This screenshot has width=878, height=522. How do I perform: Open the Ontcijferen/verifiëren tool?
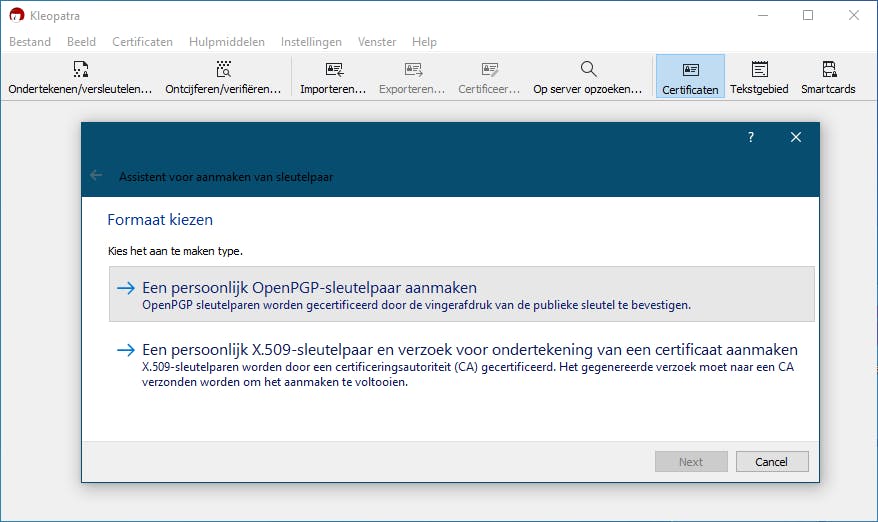pyautogui.click(x=223, y=70)
